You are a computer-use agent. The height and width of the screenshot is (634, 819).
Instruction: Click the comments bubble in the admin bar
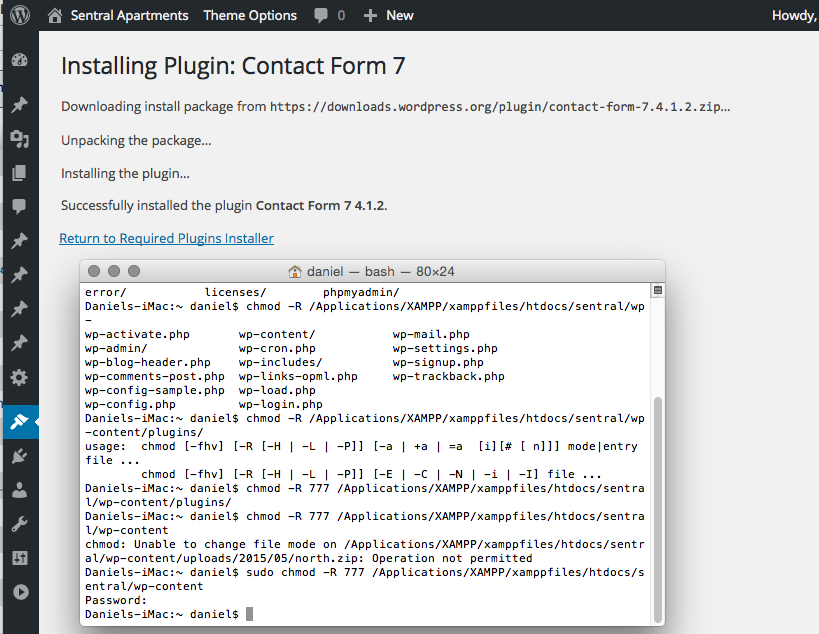click(x=329, y=15)
